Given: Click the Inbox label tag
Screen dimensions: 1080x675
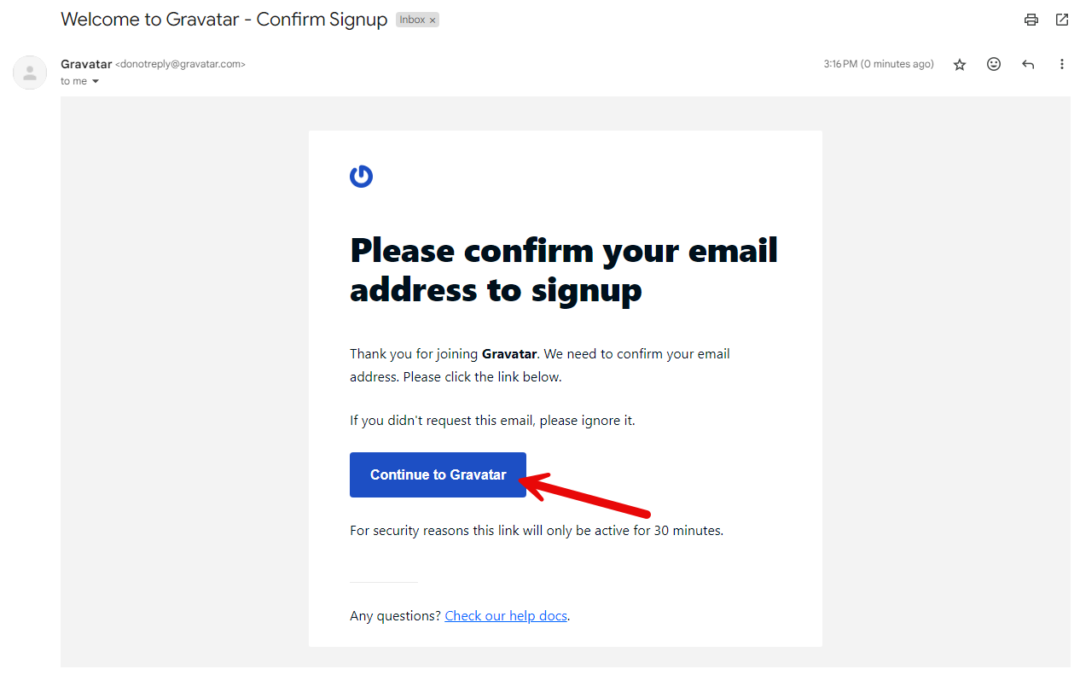Looking at the screenshot, I should click(412, 20).
